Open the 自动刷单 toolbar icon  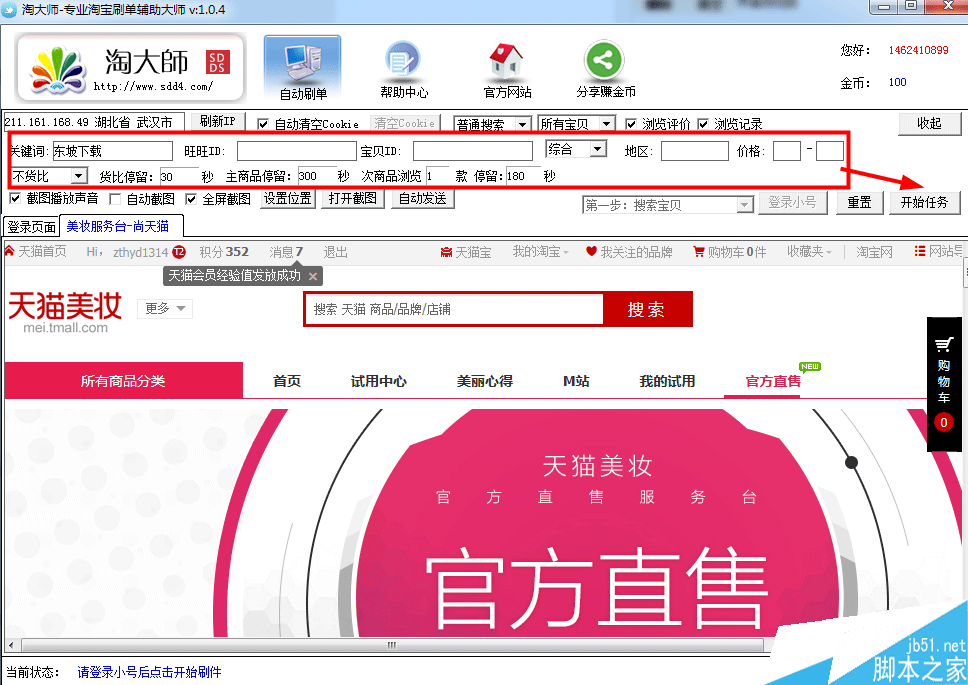tap(302, 68)
